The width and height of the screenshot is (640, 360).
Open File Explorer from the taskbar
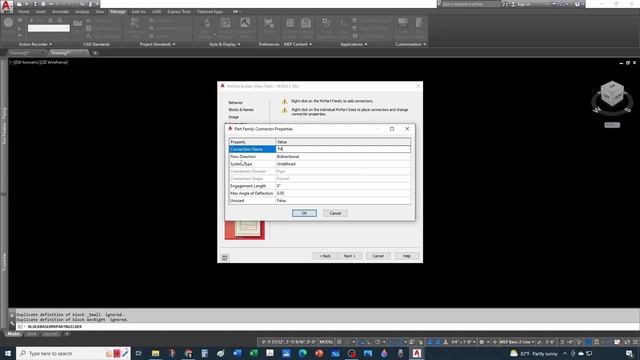pos(156,353)
